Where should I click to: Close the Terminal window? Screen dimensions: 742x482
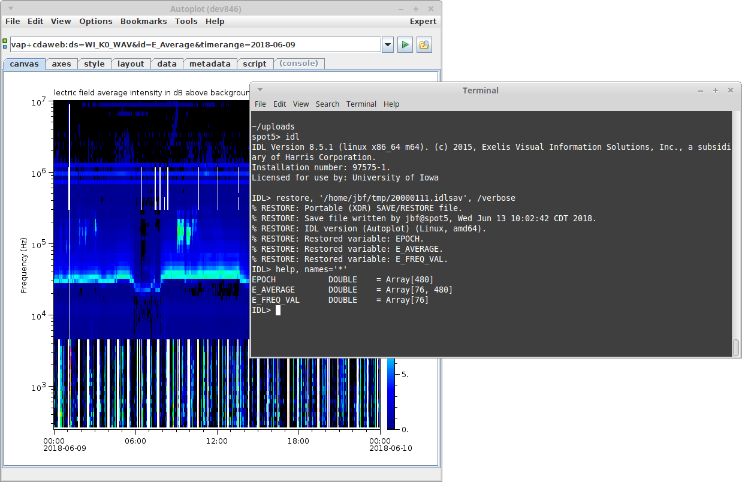coord(730,90)
